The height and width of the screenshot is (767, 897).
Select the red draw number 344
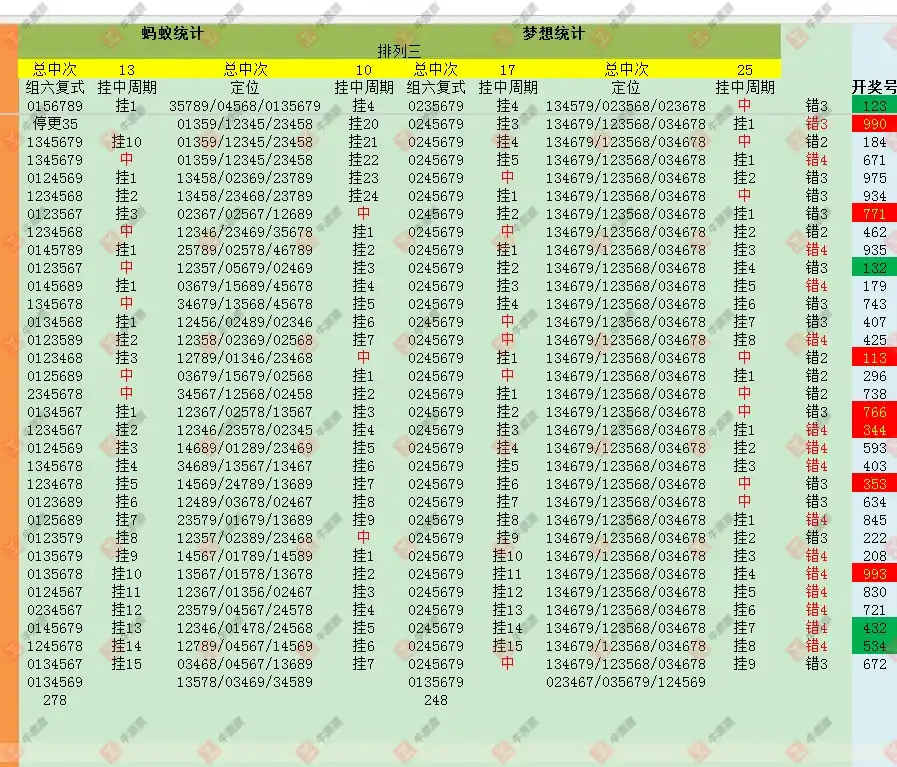point(874,430)
